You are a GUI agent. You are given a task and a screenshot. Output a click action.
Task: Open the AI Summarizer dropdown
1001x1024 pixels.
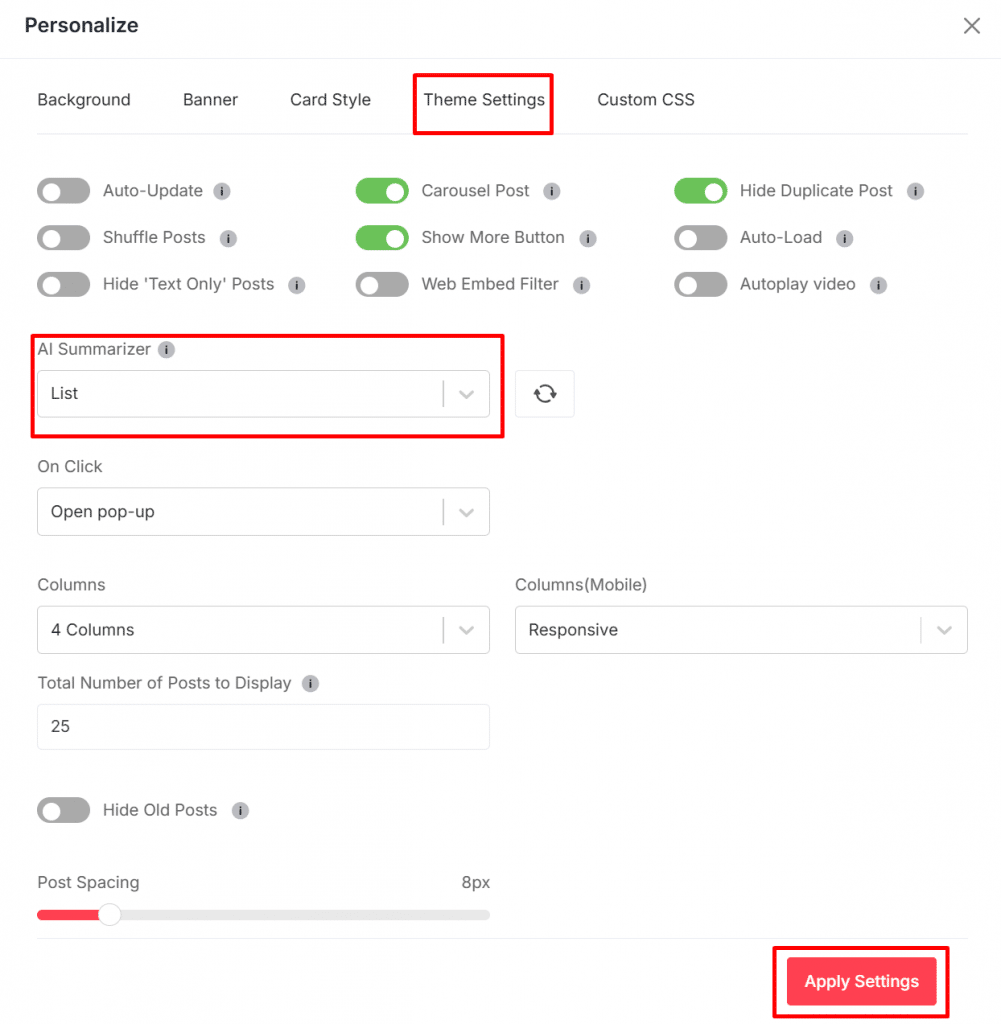coord(263,394)
